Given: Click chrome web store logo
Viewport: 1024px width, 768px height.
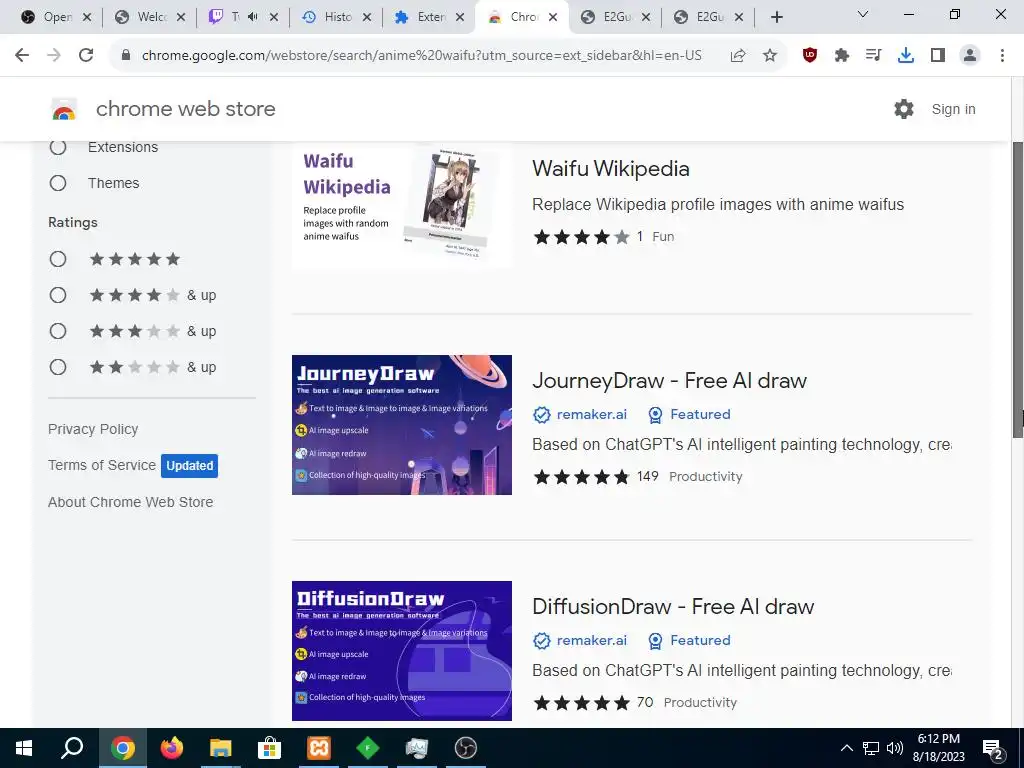Looking at the screenshot, I should [64, 109].
